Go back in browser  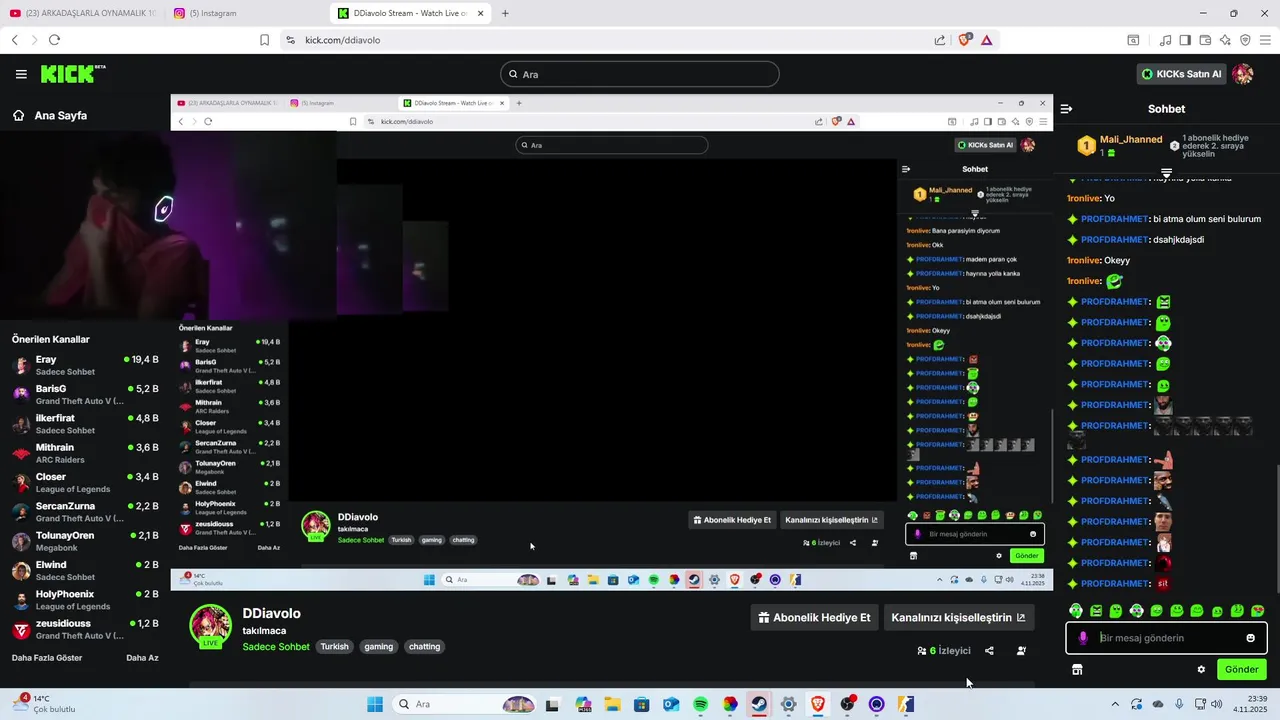tap(14, 40)
